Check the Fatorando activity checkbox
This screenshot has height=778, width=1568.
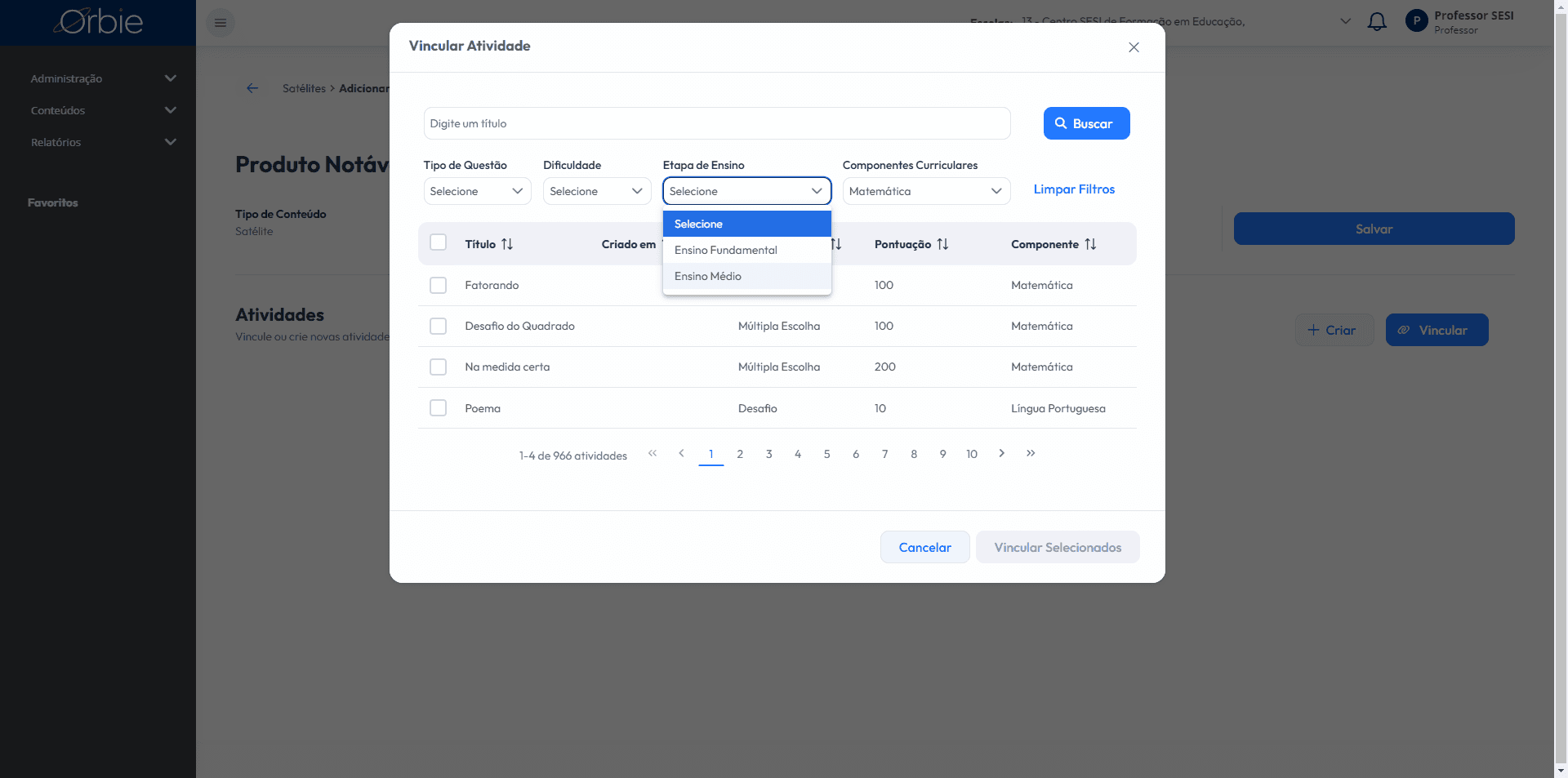pyautogui.click(x=439, y=285)
